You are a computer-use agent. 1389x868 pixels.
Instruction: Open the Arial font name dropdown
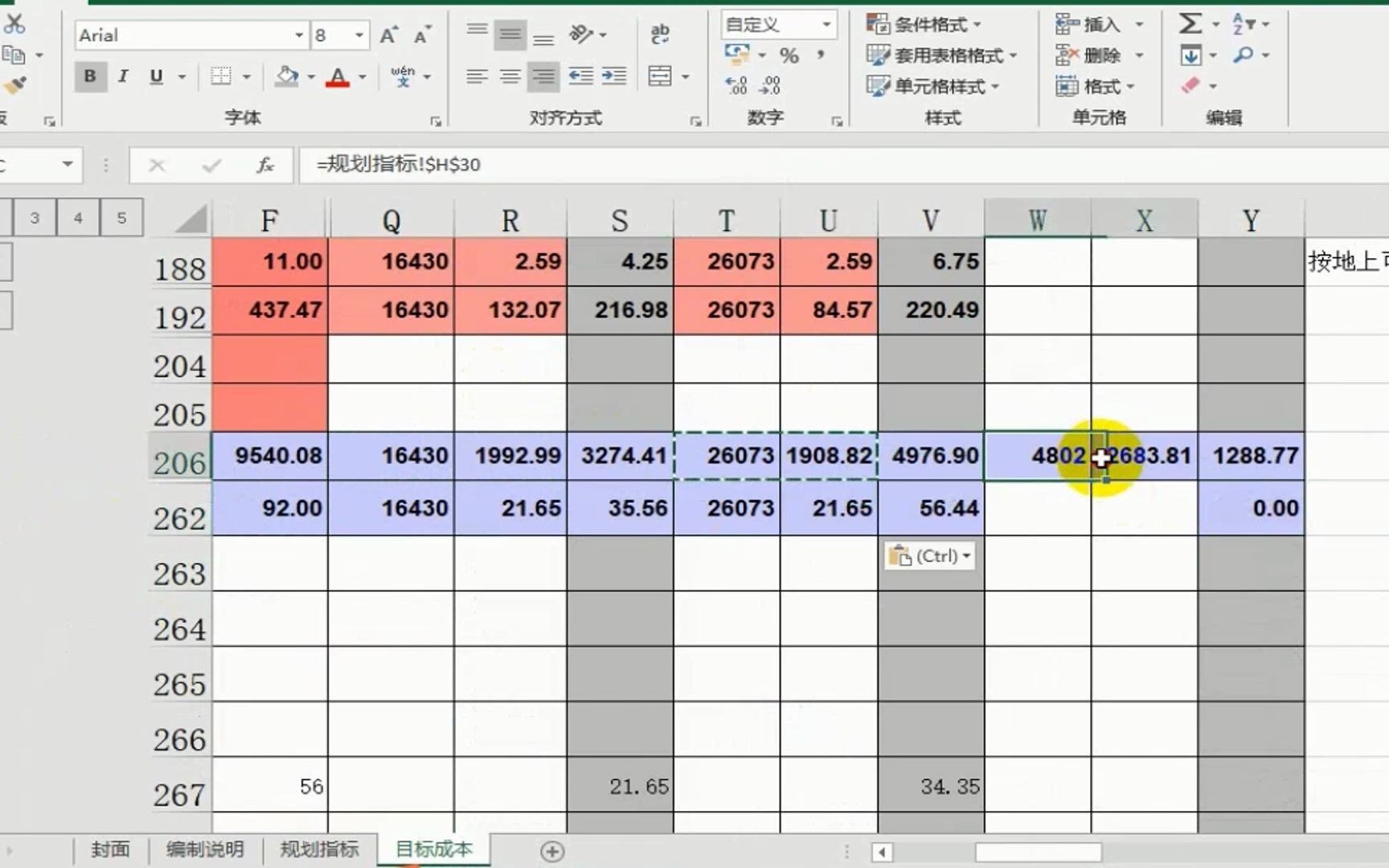299,35
